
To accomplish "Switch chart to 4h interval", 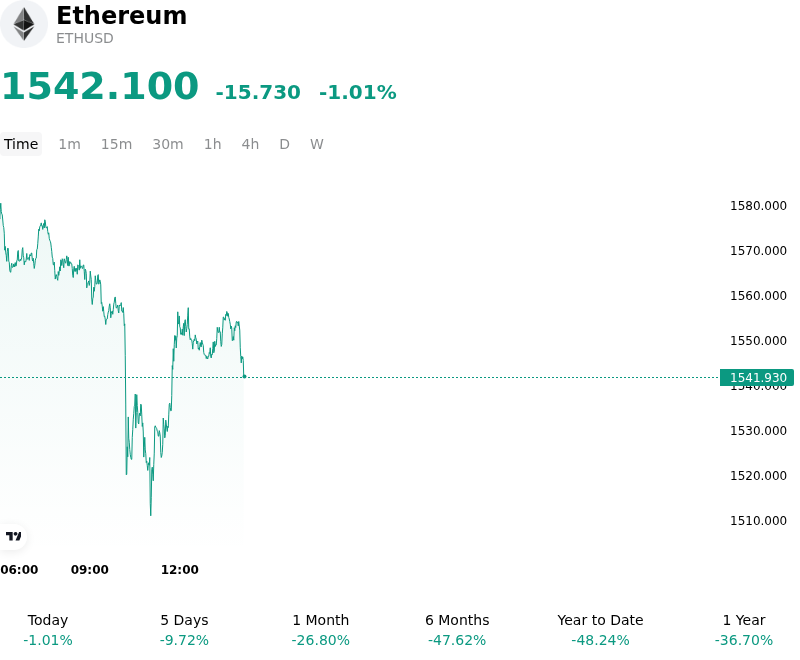I will pos(250,144).
